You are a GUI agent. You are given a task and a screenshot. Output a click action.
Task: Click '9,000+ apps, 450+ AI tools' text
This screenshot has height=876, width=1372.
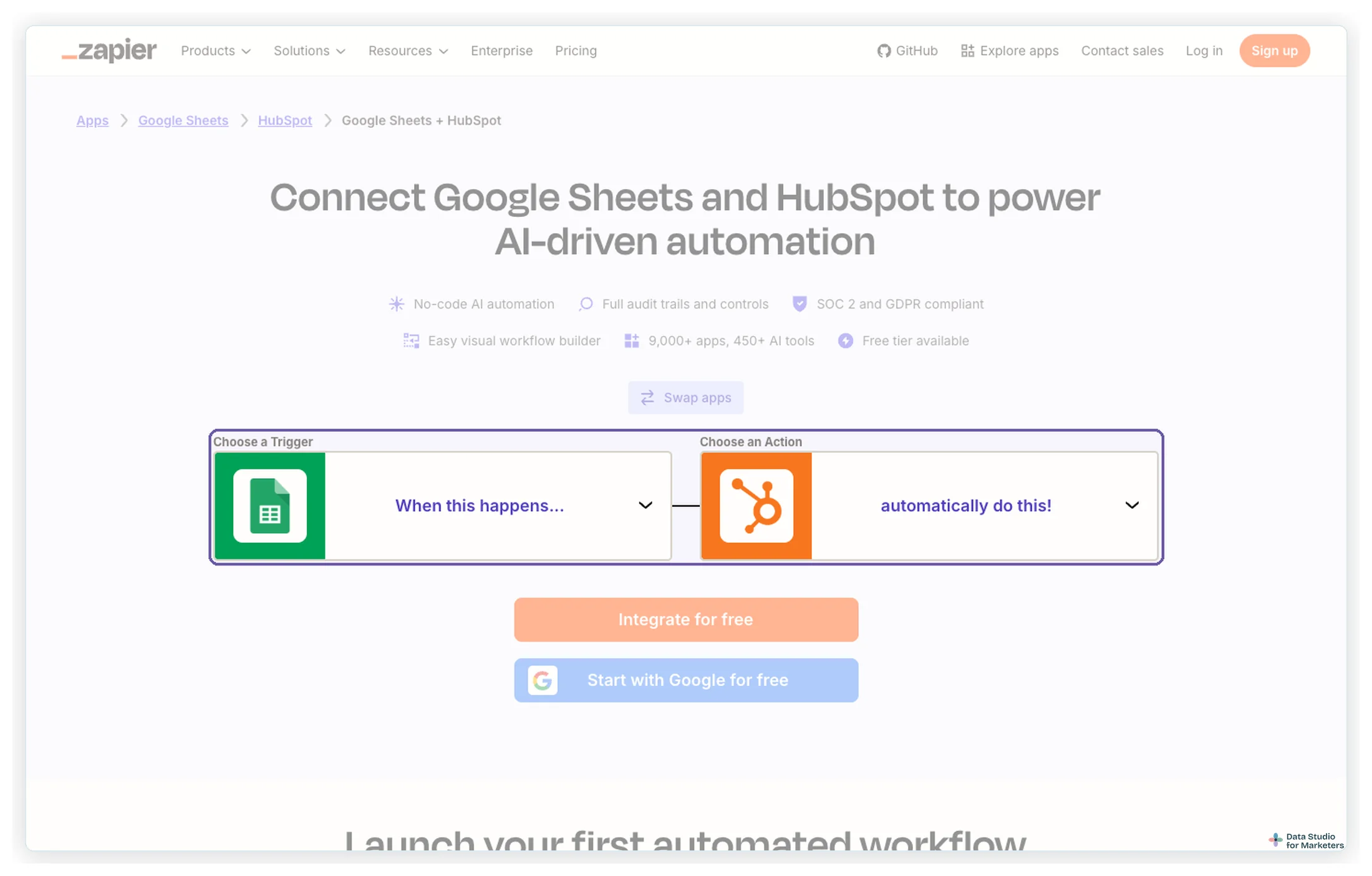[732, 341]
